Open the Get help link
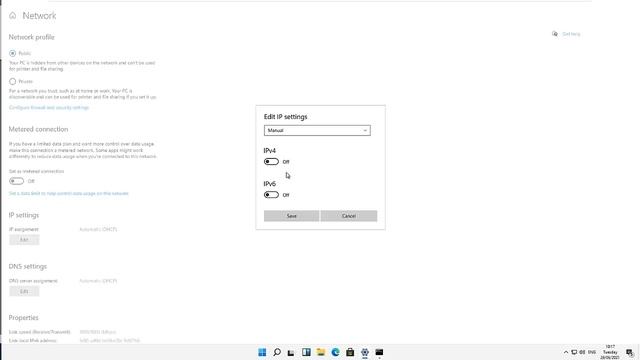This screenshot has height=360, width=640. click(x=571, y=34)
